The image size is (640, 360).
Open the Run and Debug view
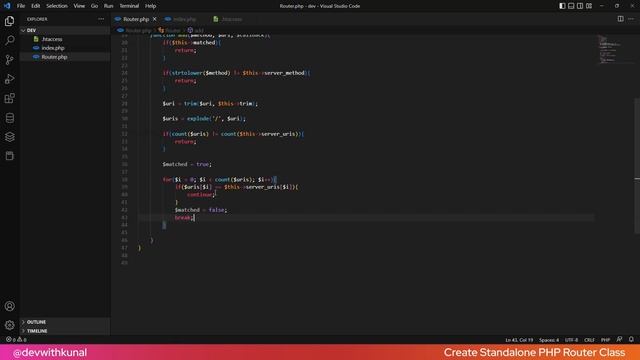(9, 79)
